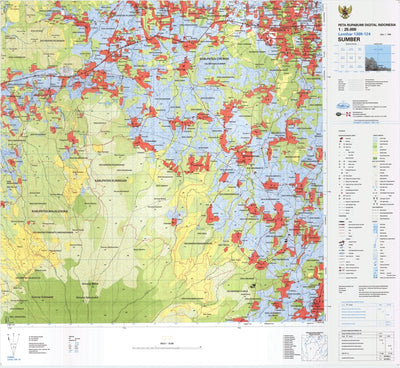Click the KABUPATEN MAJALENGKA map label
This screenshot has width=400, height=368.
click(50, 211)
